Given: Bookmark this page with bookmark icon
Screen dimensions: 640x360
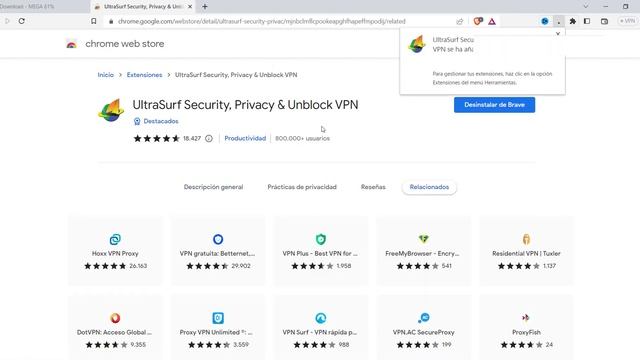Looking at the screenshot, I should (94, 21).
